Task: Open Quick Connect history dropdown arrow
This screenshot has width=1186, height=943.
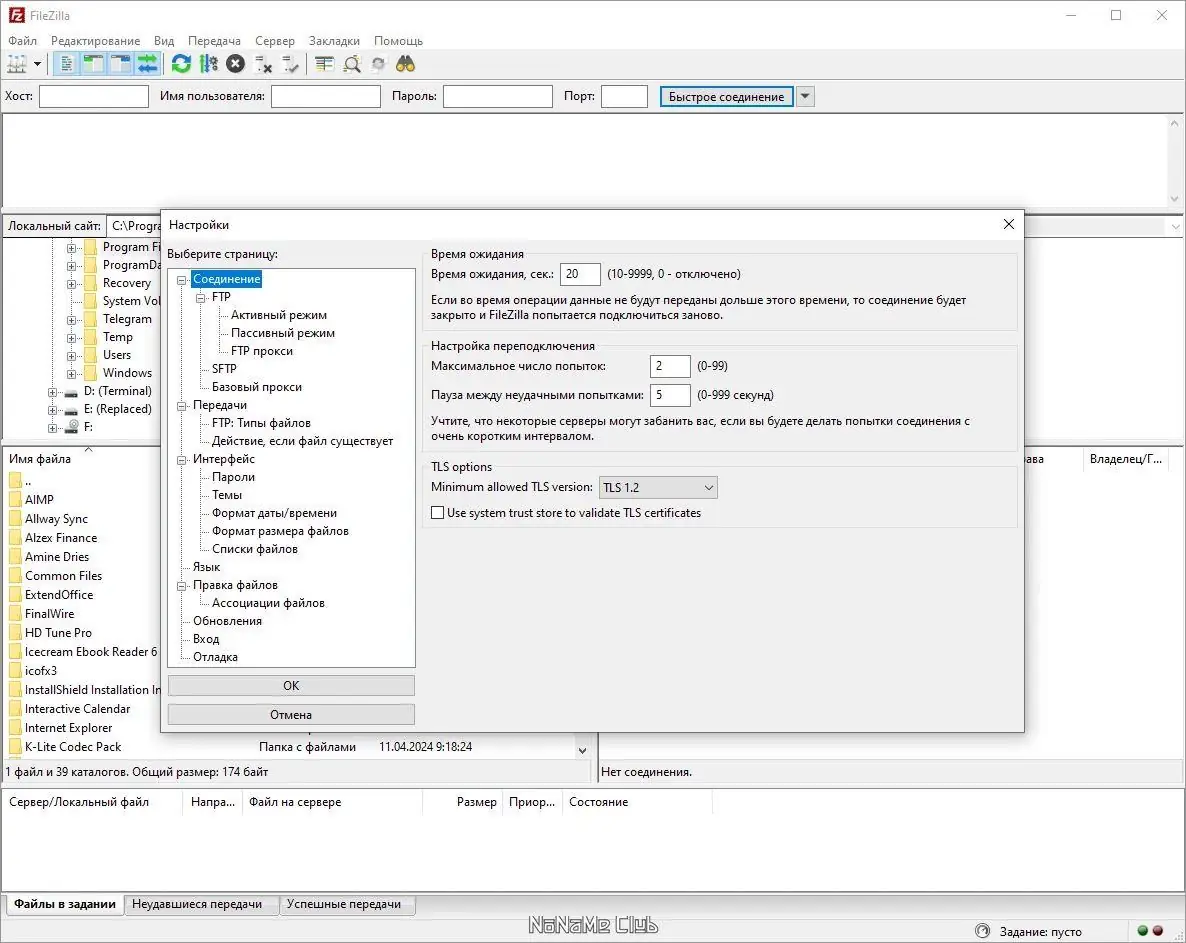Action: coord(805,96)
